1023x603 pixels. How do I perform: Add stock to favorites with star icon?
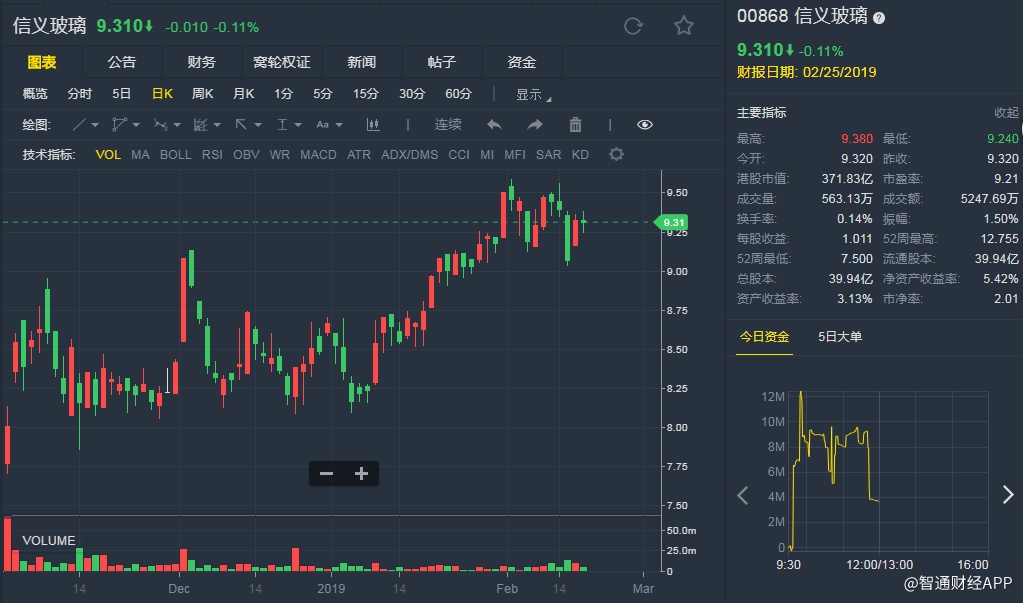pos(684,26)
